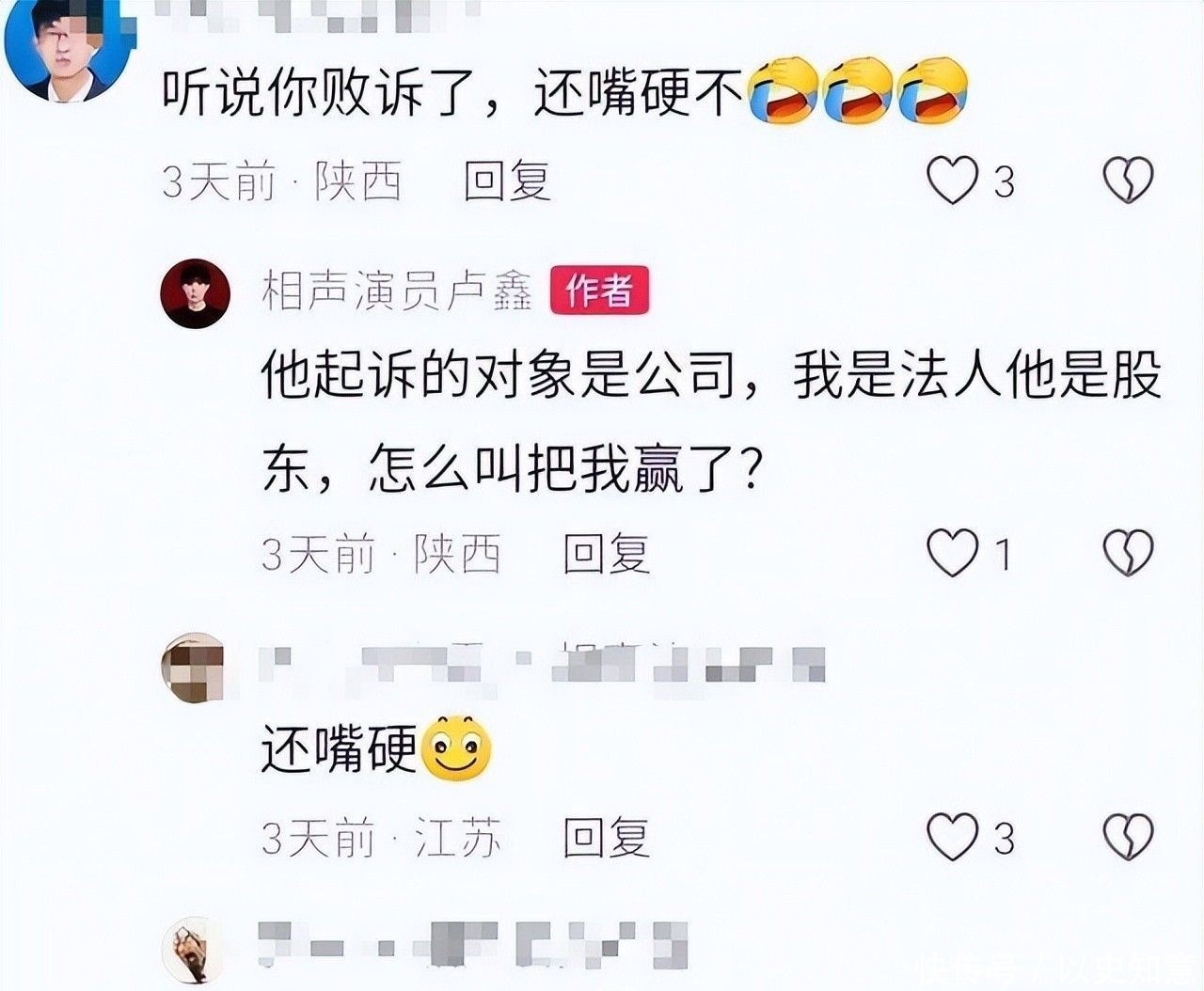Open 相声演员卢鑫 profile via username
This screenshot has height=991, width=1204.
click(397, 291)
